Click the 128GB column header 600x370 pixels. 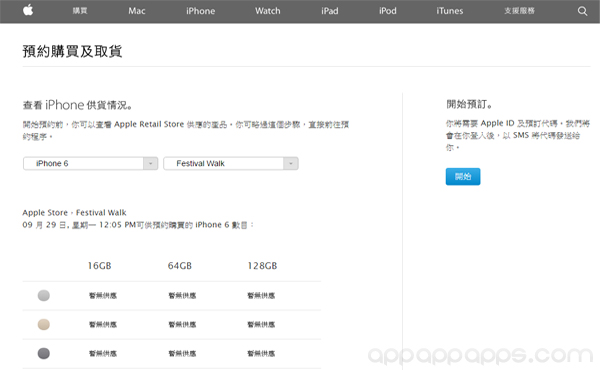point(262,266)
